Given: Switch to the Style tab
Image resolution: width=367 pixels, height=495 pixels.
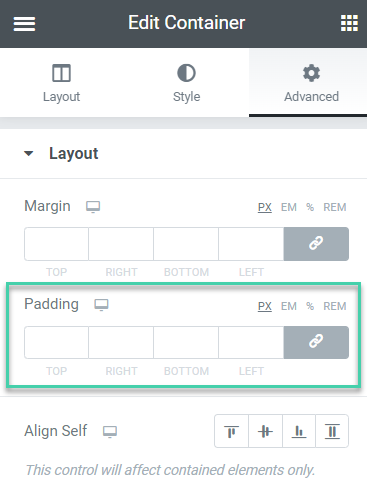Looking at the screenshot, I should tap(187, 83).
